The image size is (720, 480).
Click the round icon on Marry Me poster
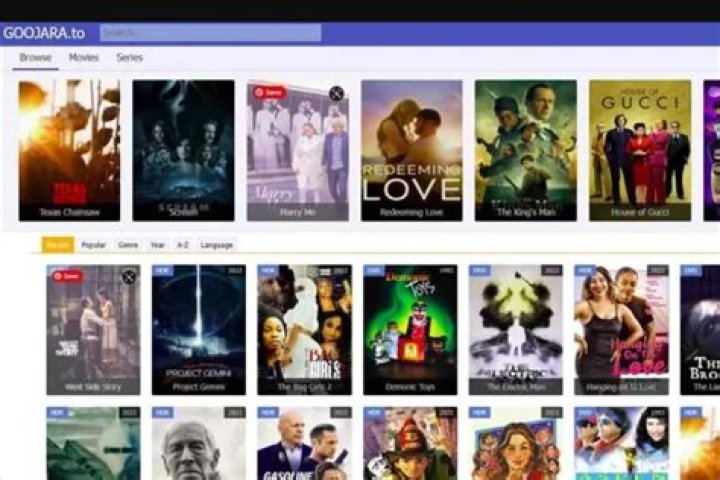click(336, 93)
